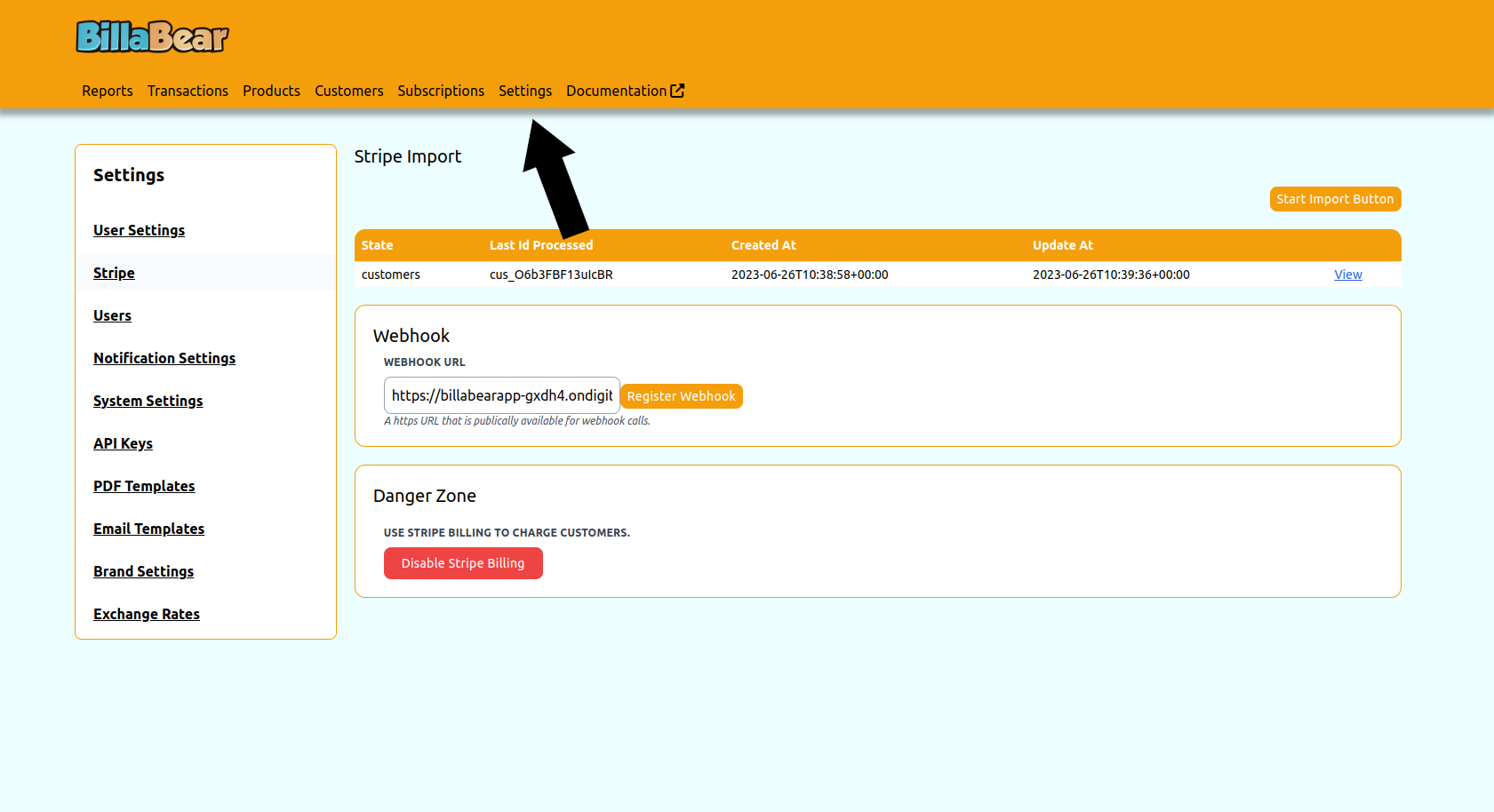Click the 'Webhook' section heading
The height and width of the screenshot is (812, 1494).
(x=411, y=336)
